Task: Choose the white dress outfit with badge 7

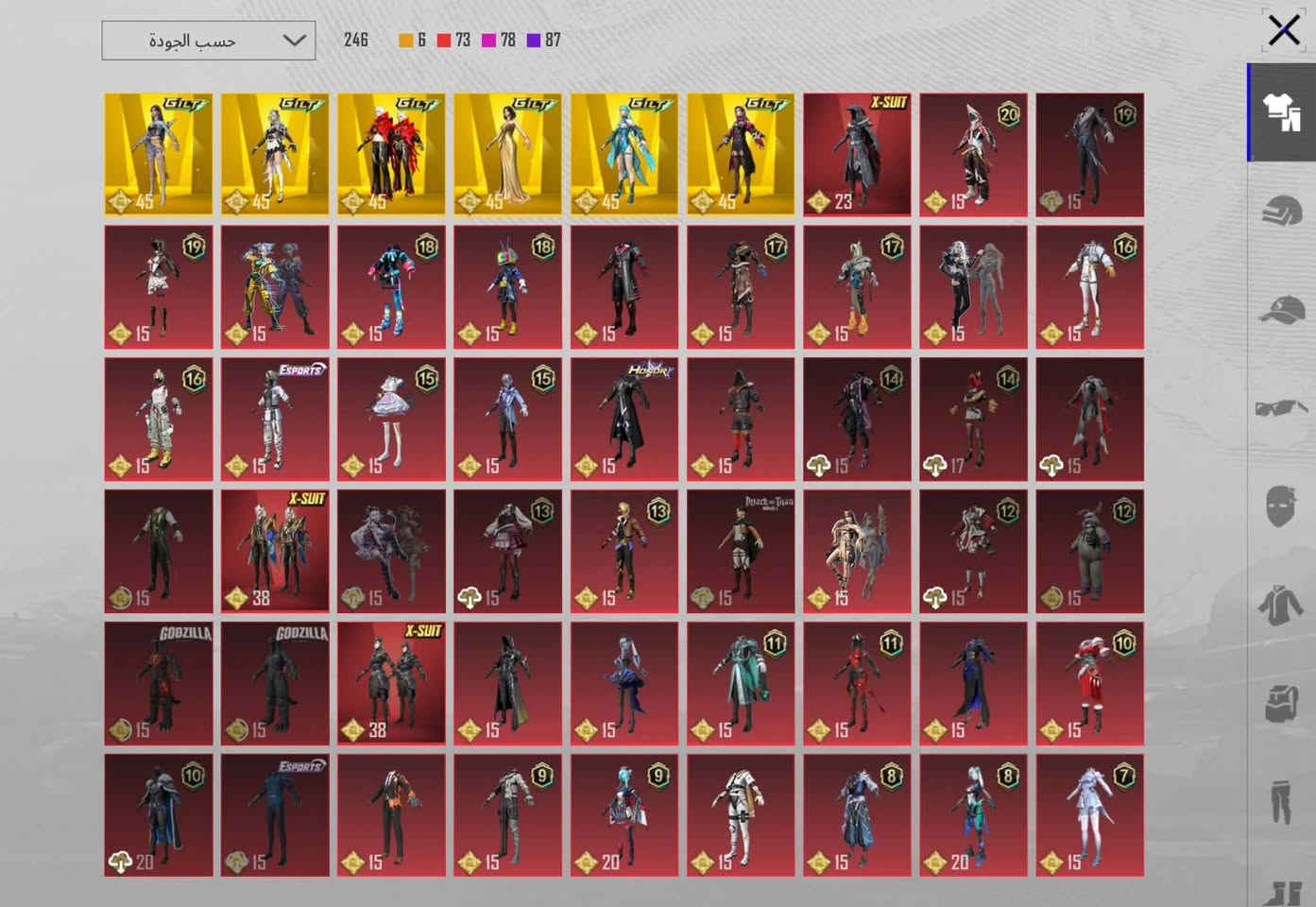Action: pos(1089,815)
